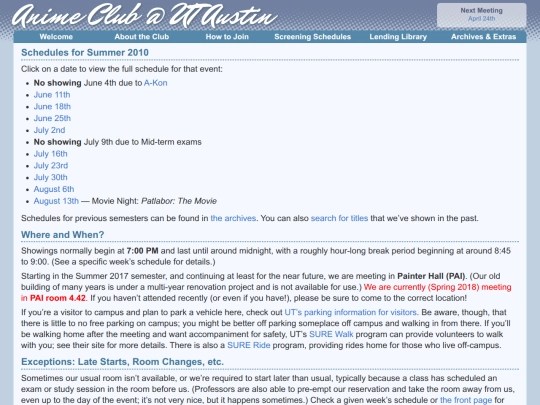Follow the SURE Walk link
Viewport: 540px width, 405px height.
coord(331,334)
